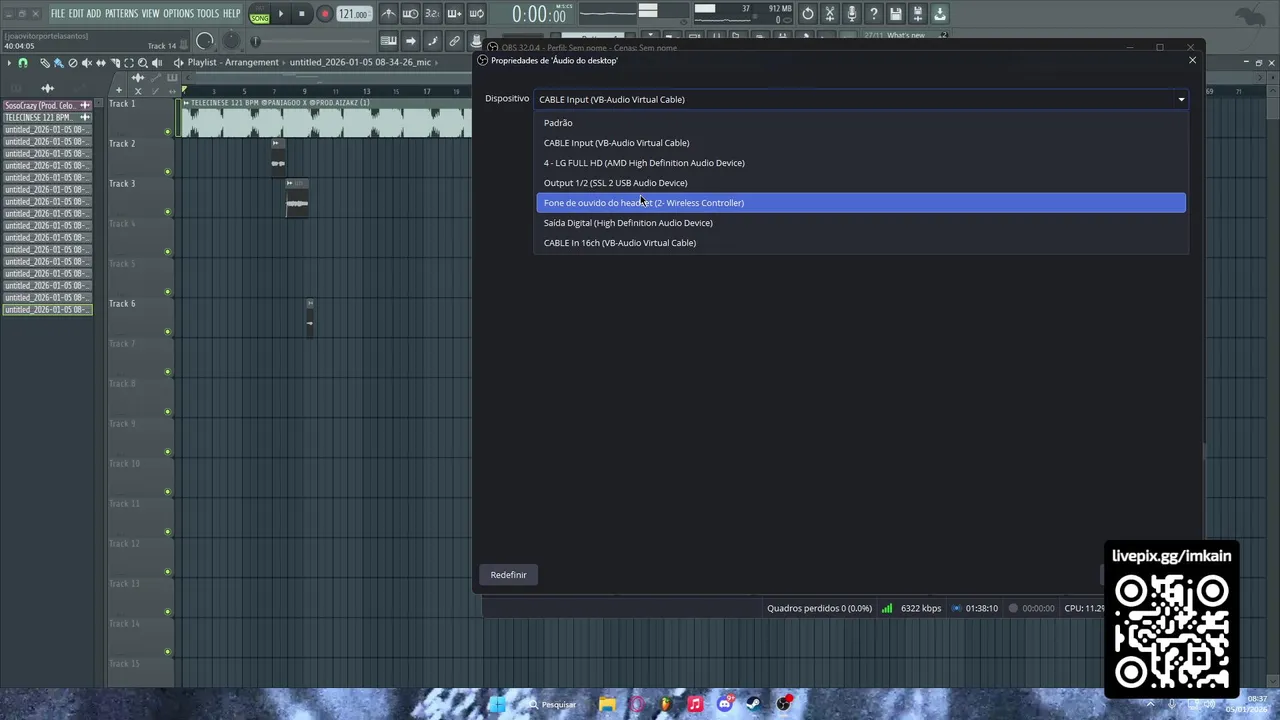Click the Track 14 hint label
1280x720 pixels.
(x=161, y=46)
